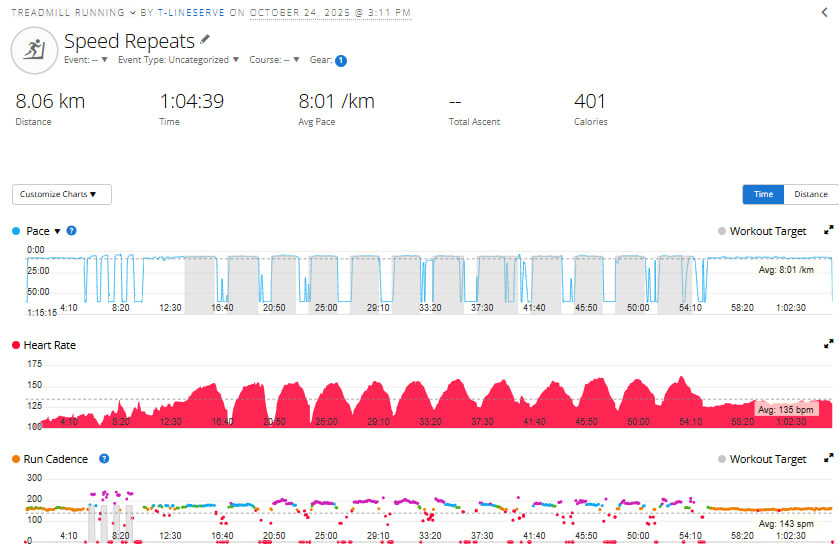Image resolution: width=839 pixels, height=558 pixels.
Task: Switch chart axis to Distance
Action: (811, 194)
